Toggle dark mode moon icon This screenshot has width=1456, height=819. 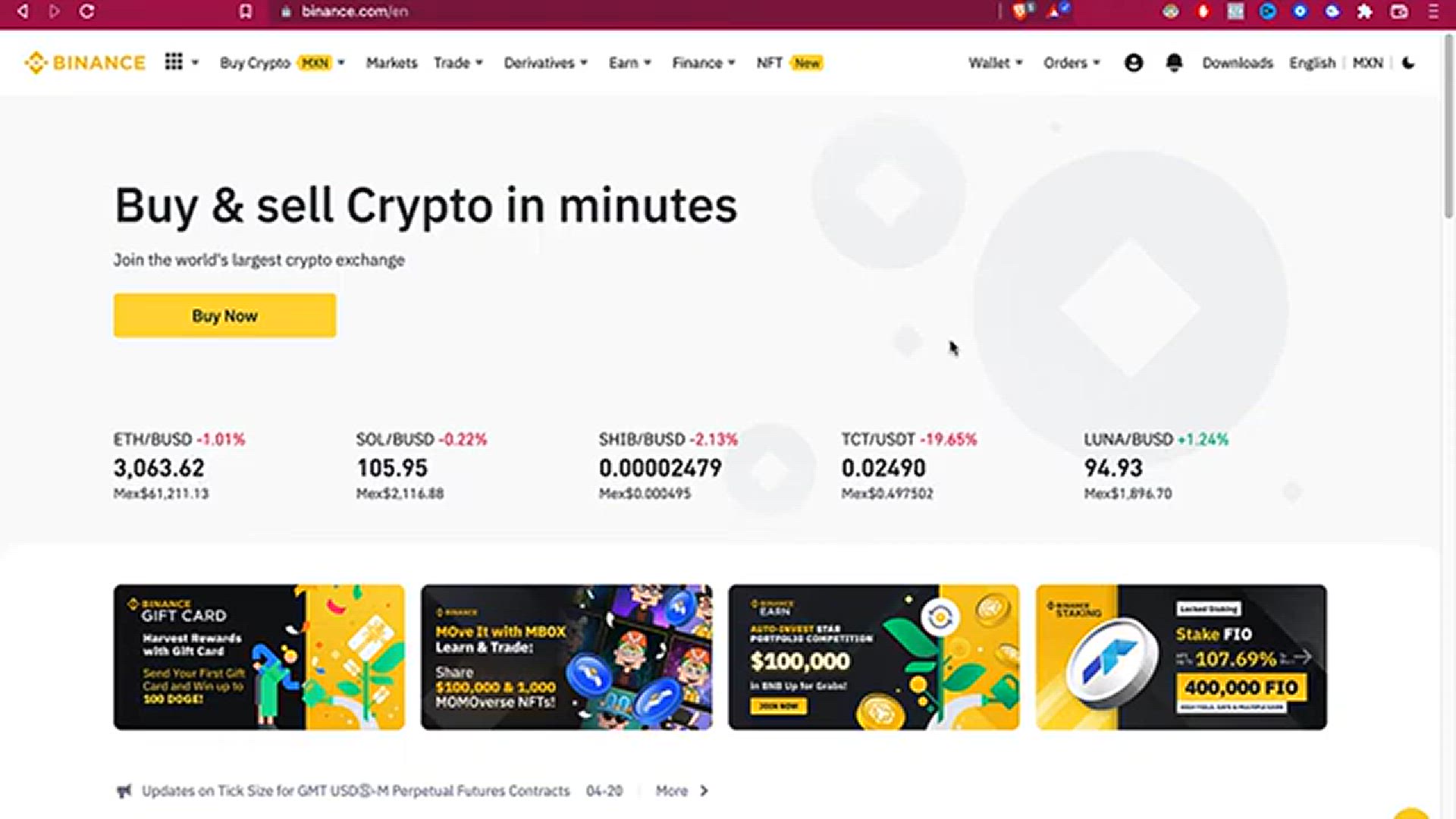(x=1408, y=63)
